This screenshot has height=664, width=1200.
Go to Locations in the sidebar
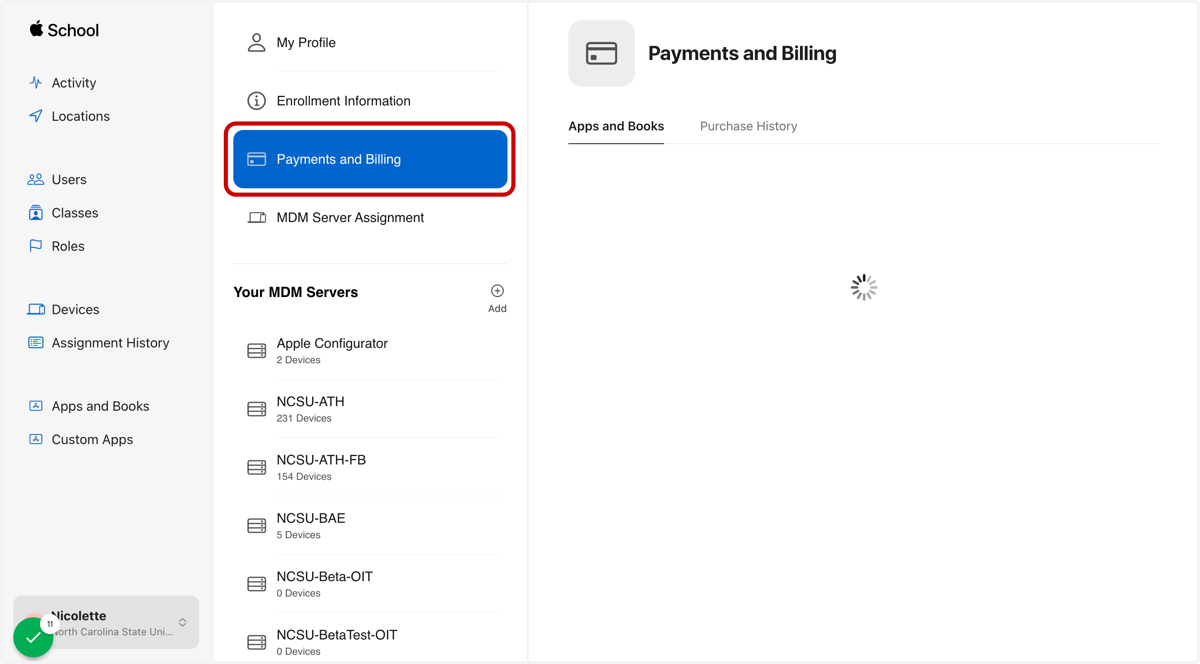[81, 116]
